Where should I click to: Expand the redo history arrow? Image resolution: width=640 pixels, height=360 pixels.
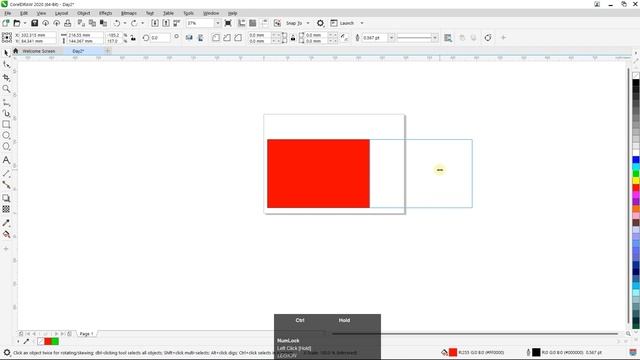[x=142, y=23]
